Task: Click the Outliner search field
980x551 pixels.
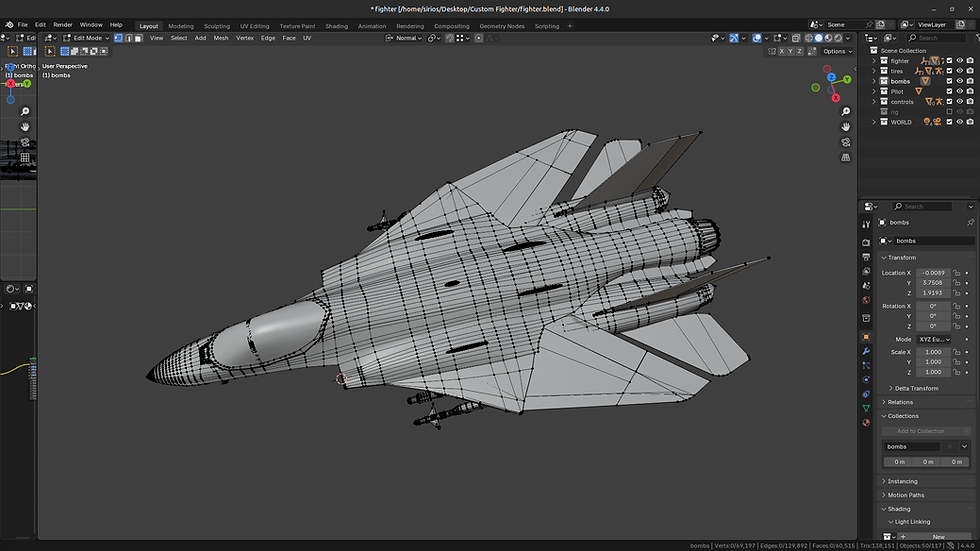Action: tap(936, 38)
